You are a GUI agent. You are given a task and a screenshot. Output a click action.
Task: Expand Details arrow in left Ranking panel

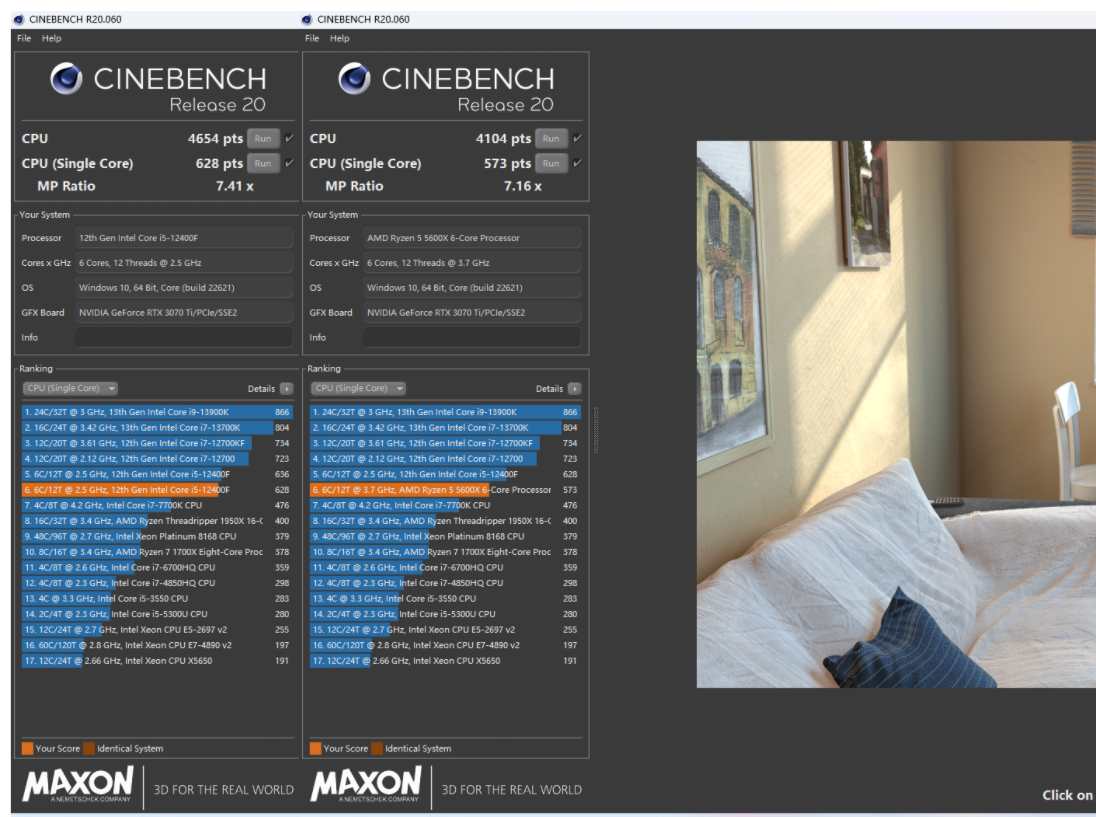point(286,389)
